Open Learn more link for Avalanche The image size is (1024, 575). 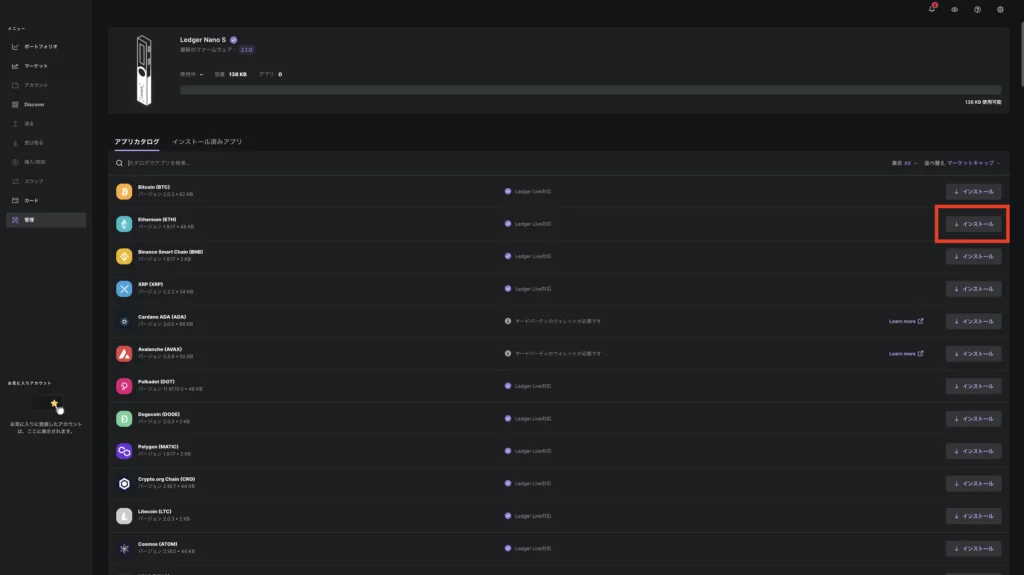(906, 354)
